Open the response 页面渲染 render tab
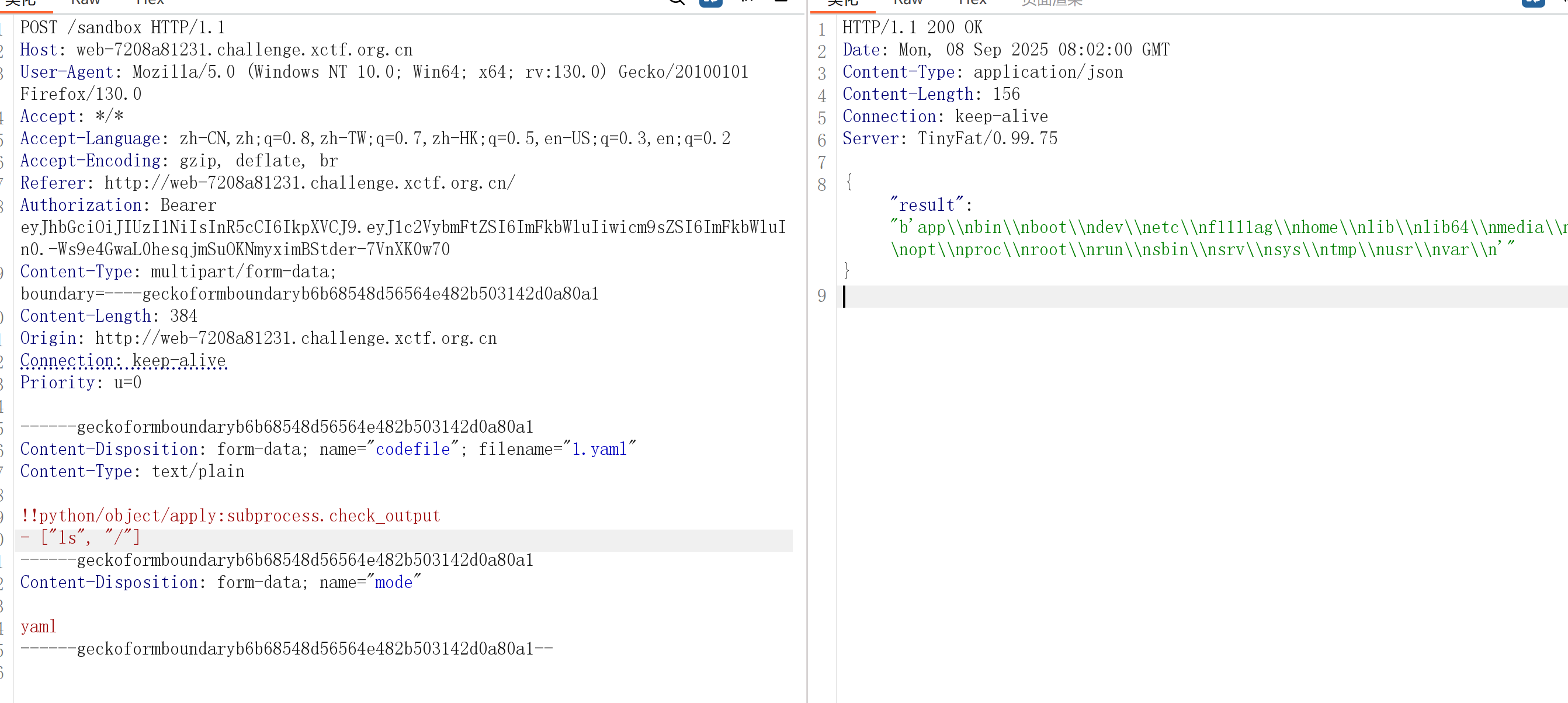This screenshot has height=703, width=1568. coord(1052,2)
